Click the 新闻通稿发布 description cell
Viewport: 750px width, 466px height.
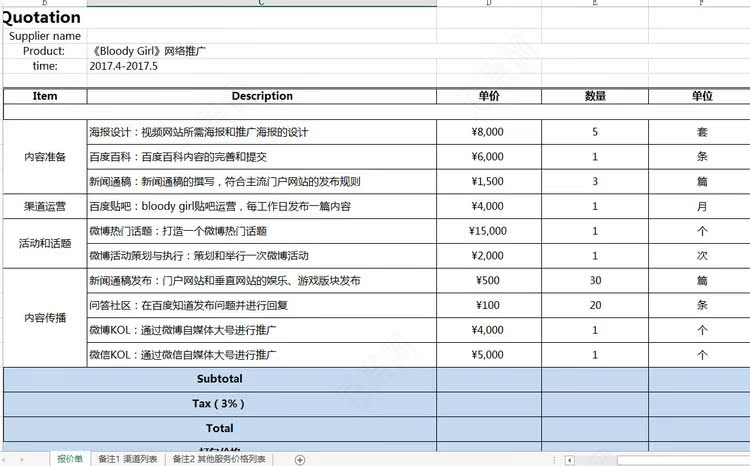point(262,281)
